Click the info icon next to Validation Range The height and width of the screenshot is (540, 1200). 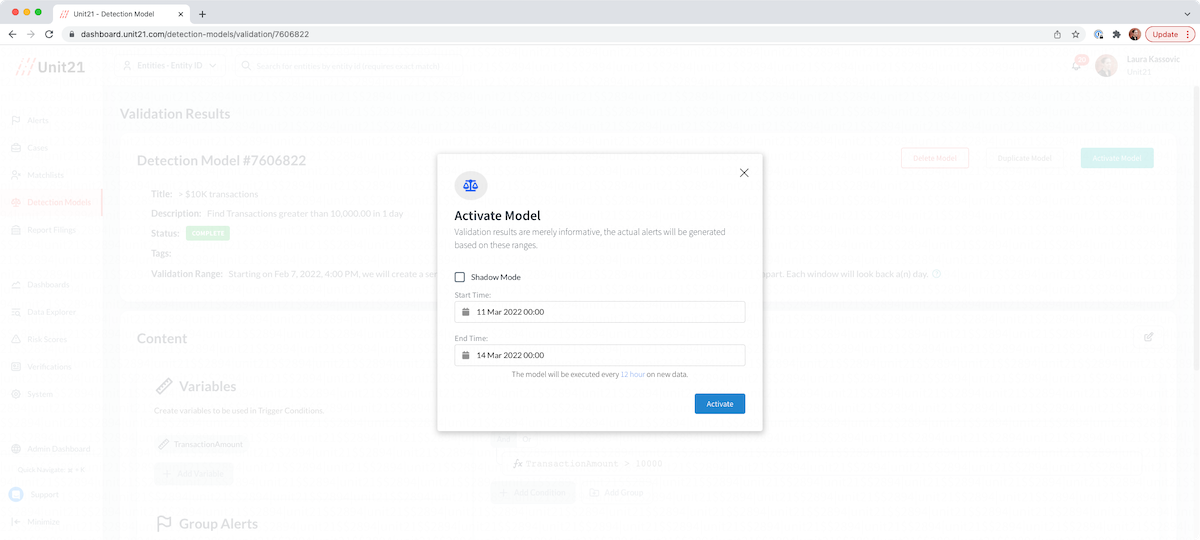[x=936, y=274]
